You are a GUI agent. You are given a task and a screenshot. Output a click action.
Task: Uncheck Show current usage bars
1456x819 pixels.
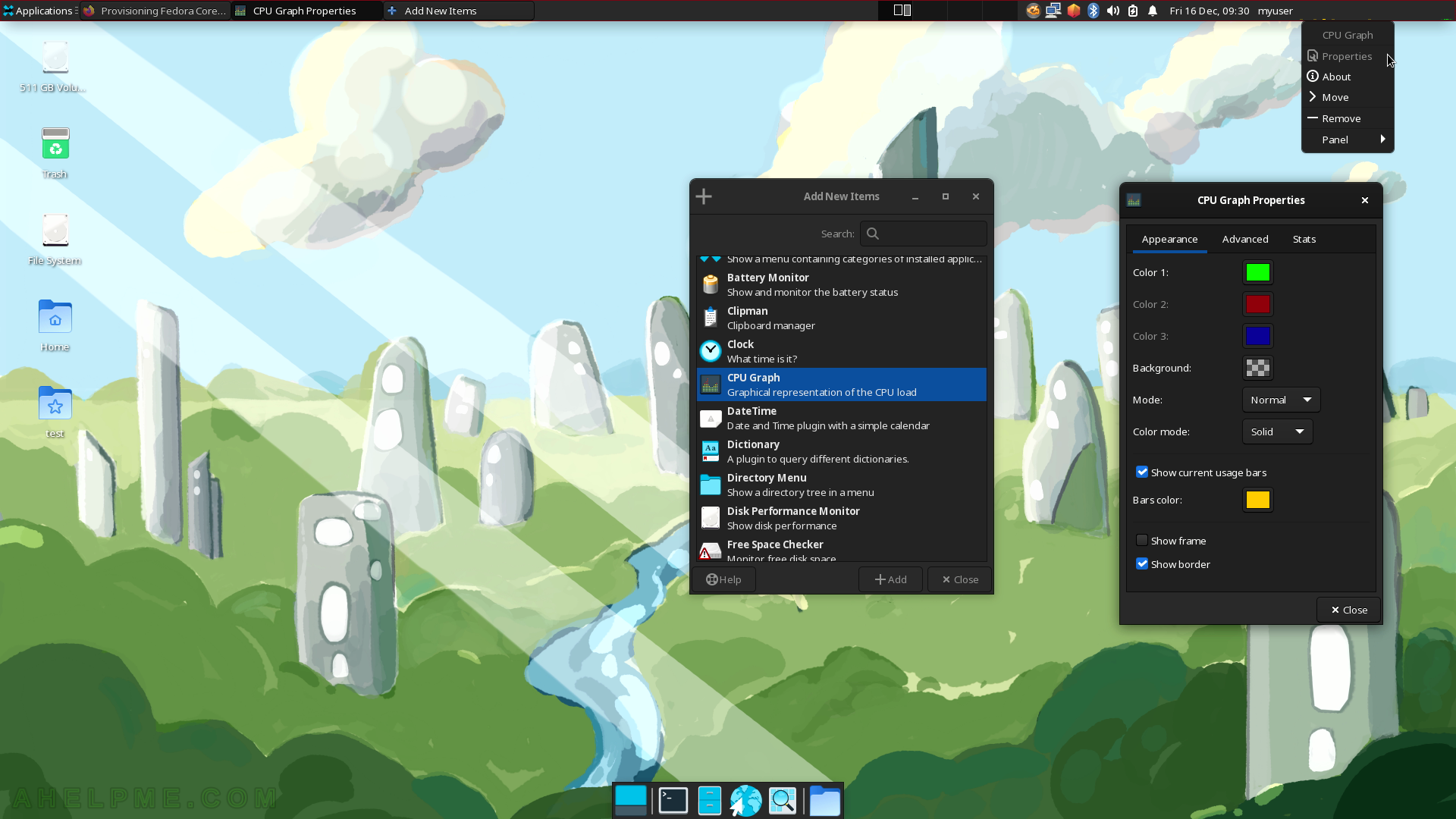pos(1142,472)
